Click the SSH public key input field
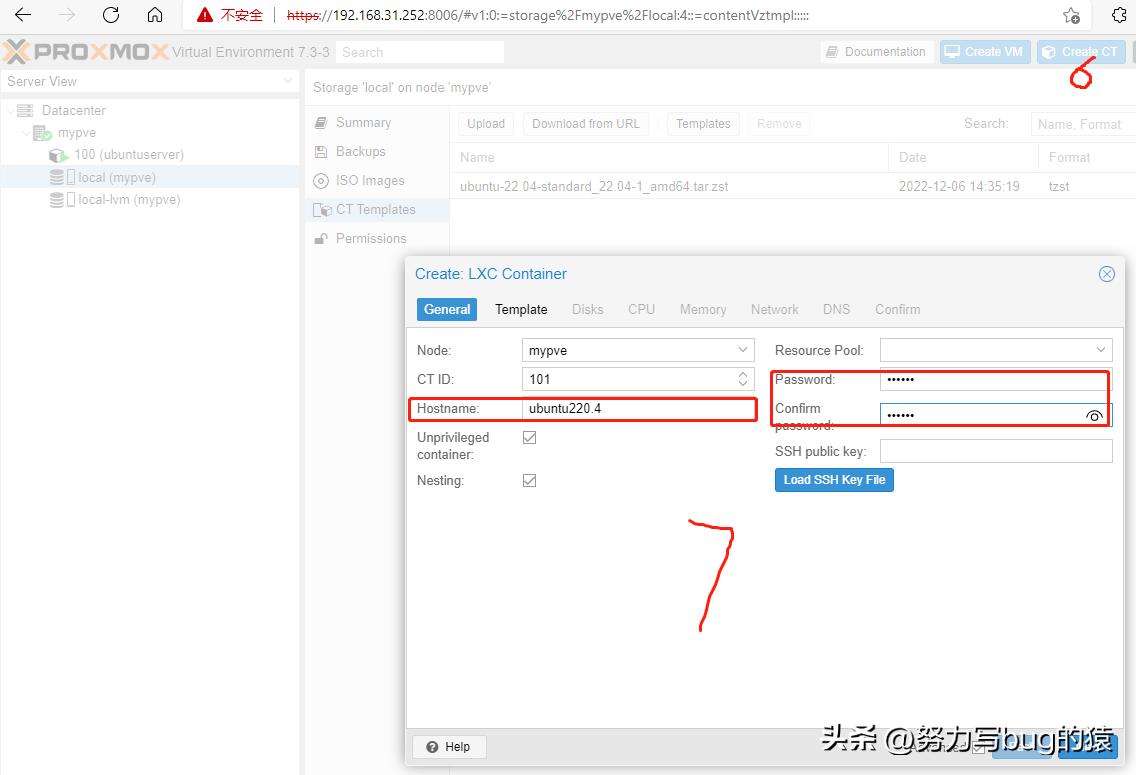 click(995, 451)
